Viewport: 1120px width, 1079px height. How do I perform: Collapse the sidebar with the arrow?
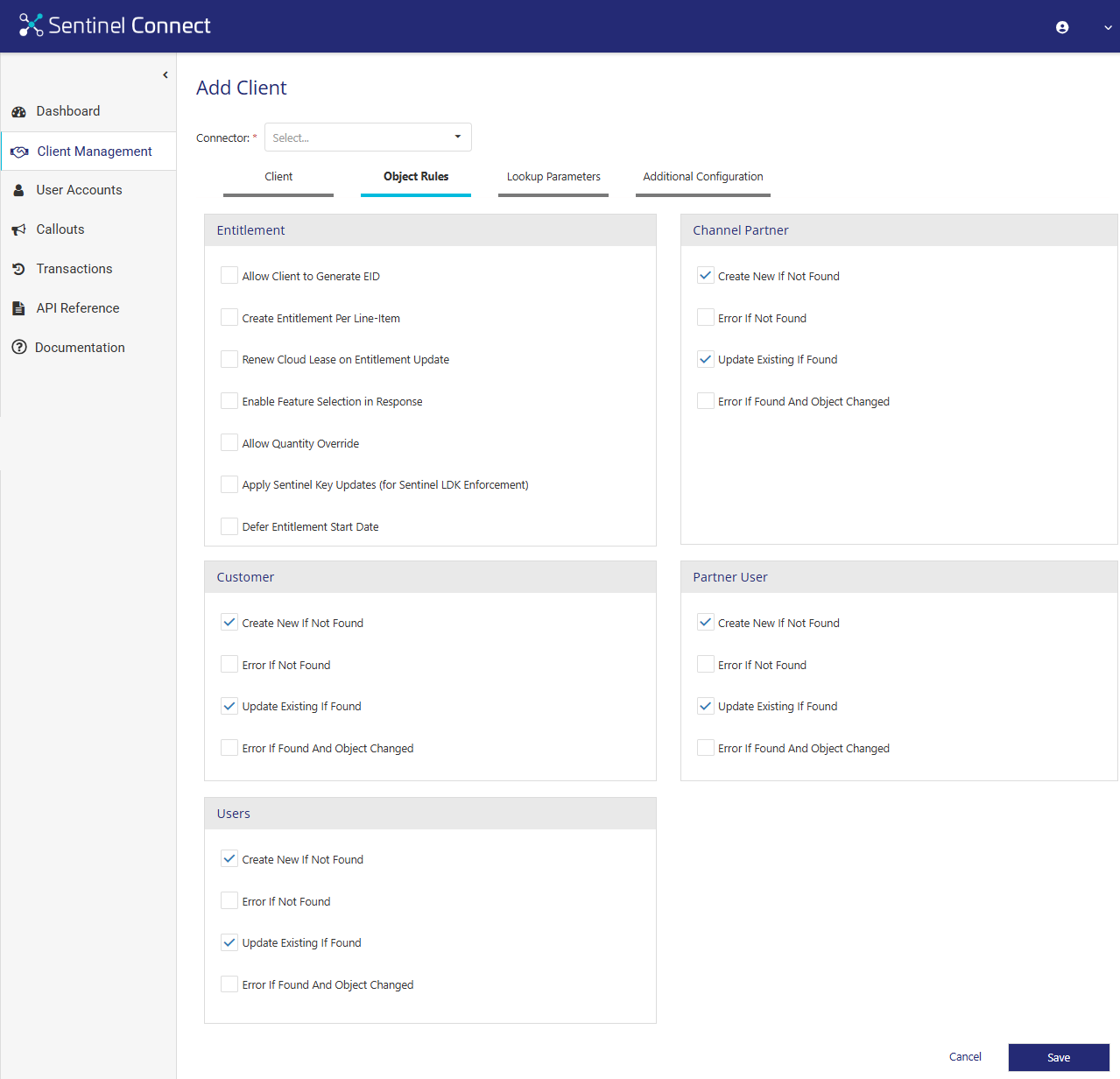pos(165,75)
